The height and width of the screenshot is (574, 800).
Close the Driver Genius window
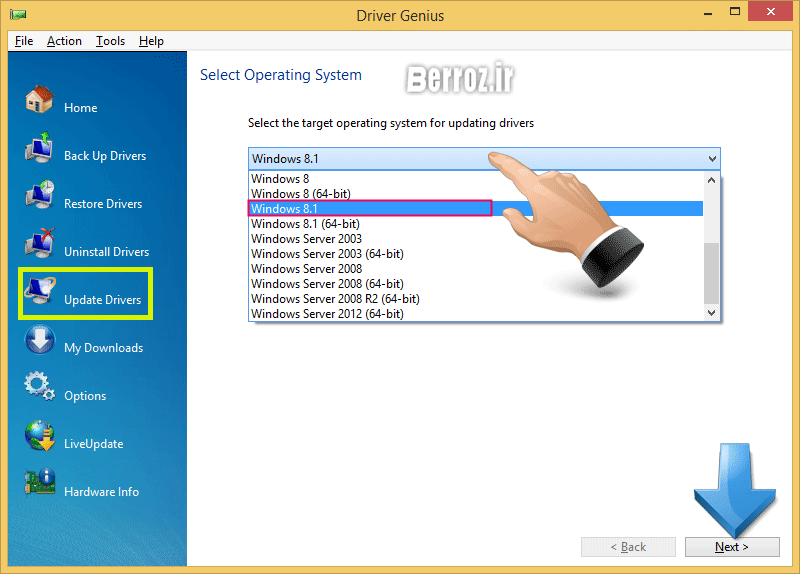[770, 11]
